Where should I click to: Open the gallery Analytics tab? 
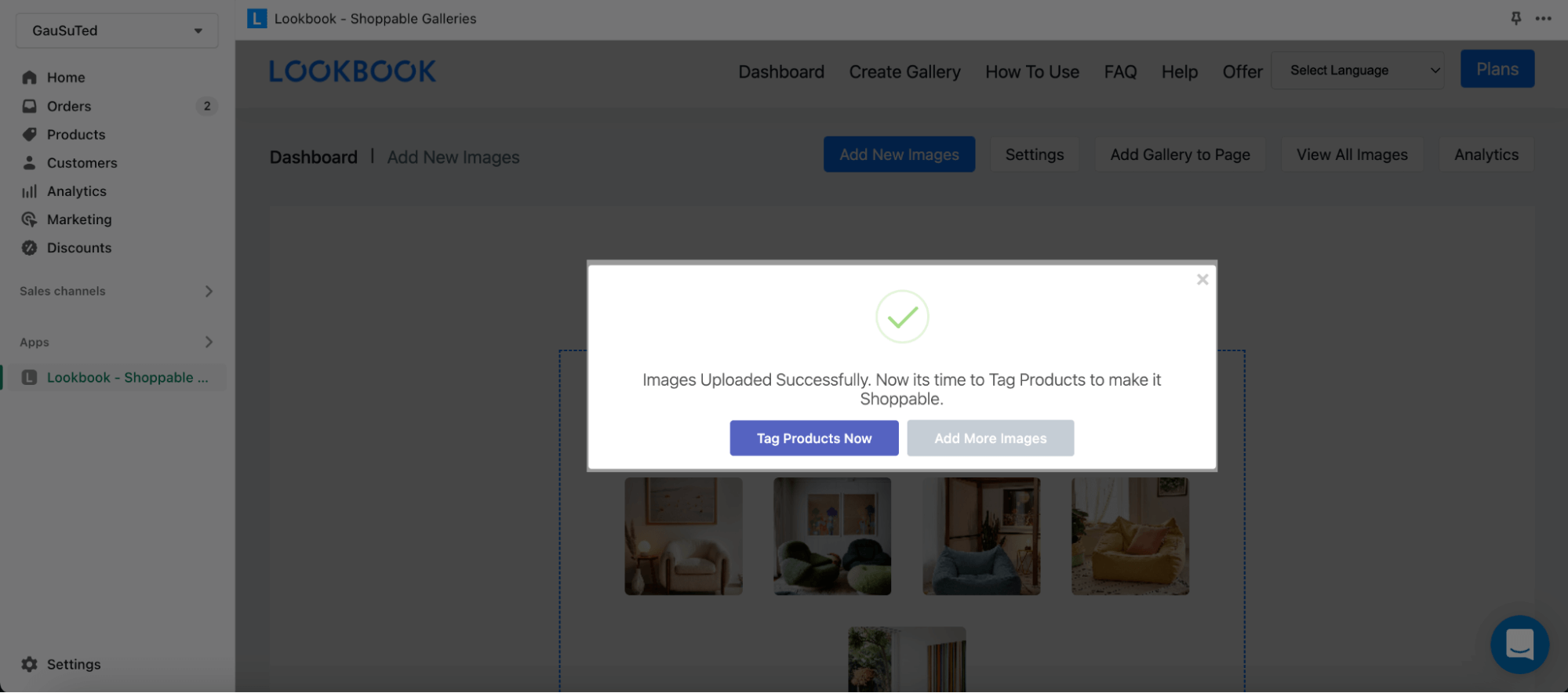pos(1486,154)
